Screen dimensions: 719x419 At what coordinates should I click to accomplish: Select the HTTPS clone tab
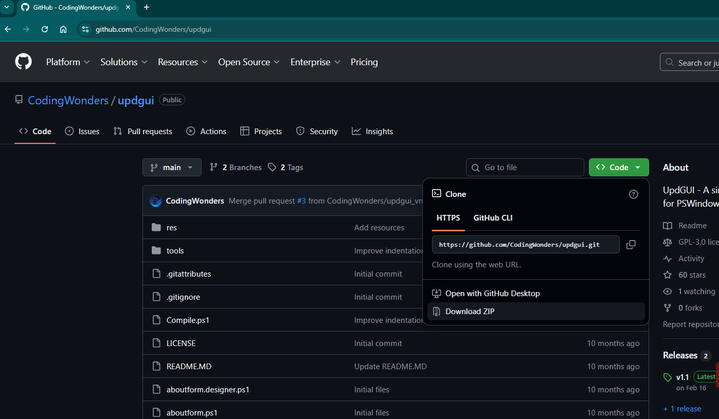coord(448,218)
